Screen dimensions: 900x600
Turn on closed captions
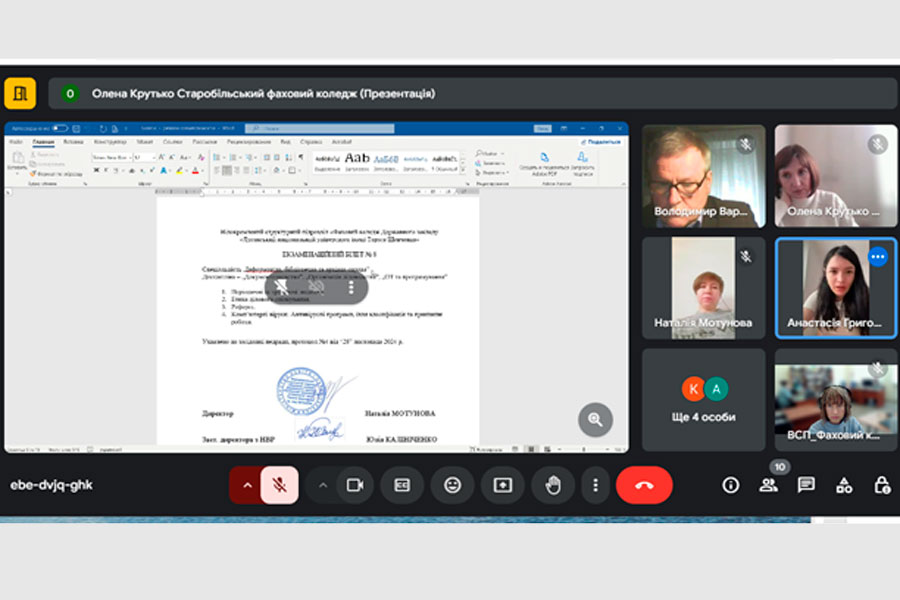click(402, 485)
